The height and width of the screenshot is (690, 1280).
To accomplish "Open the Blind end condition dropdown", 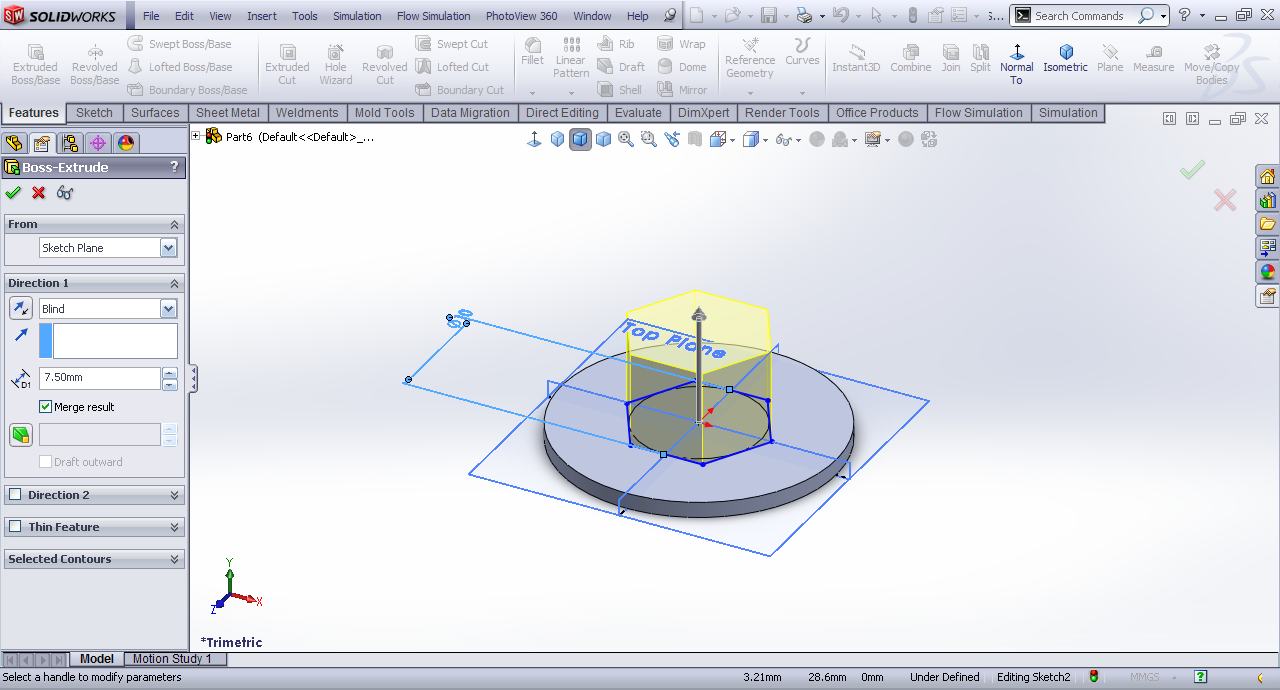I will click(168, 309).
